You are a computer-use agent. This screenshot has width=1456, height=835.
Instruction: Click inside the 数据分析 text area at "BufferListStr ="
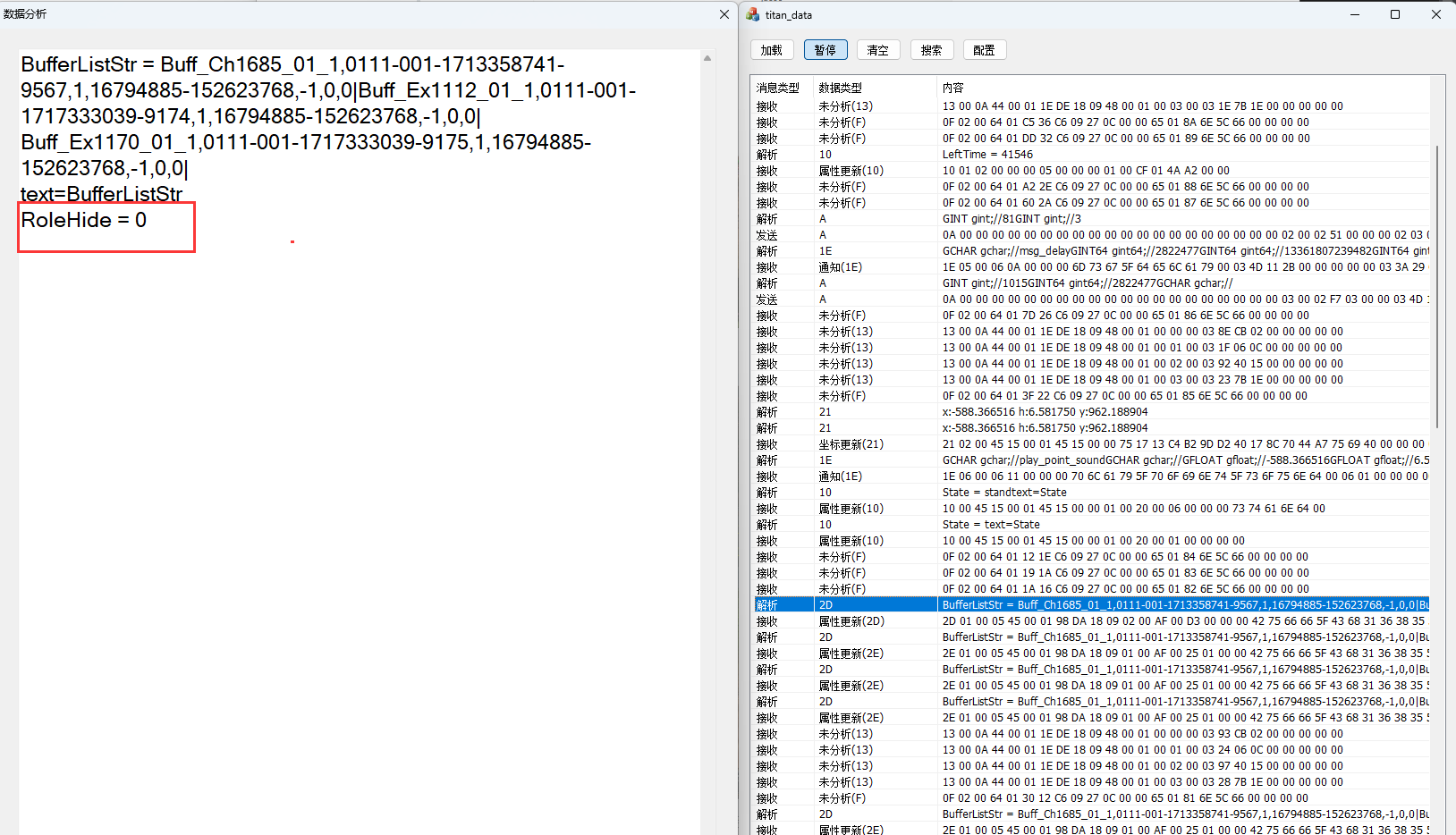(x=88, y=64)
